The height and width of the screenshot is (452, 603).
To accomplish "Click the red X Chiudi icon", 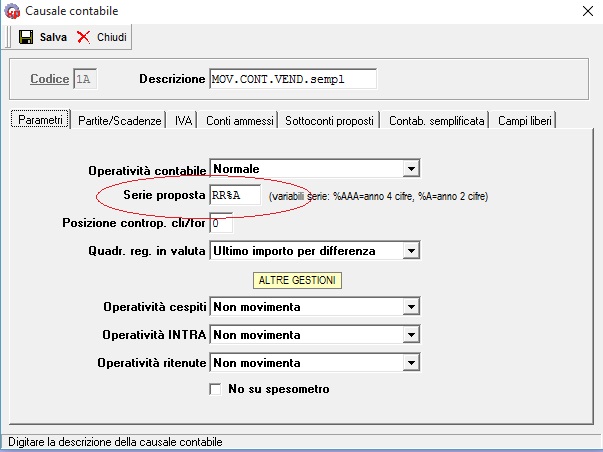I will pos(83,37).
